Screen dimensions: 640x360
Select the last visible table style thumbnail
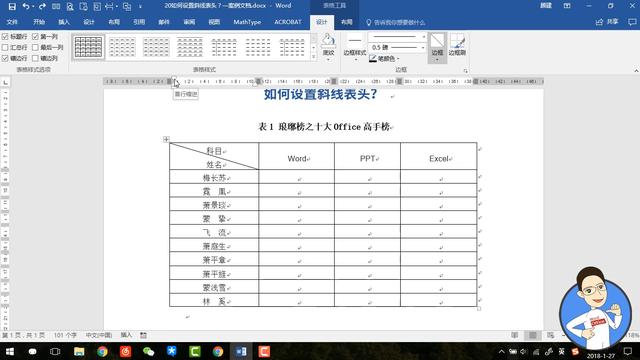coord(292,47)
